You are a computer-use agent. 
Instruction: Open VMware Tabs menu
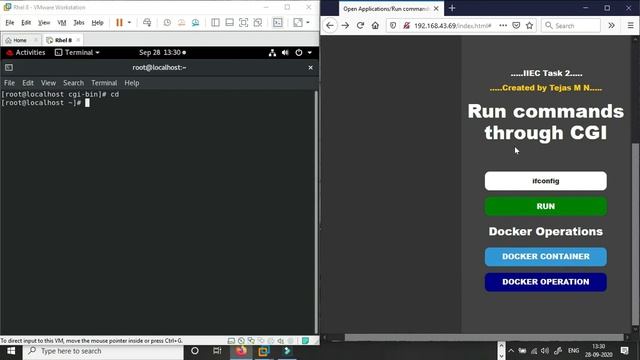79,22
